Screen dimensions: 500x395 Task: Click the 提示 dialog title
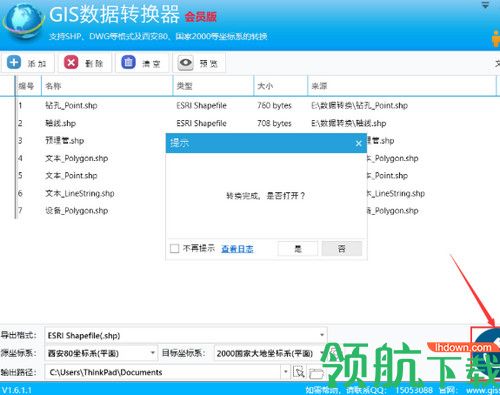click(180, 143)
